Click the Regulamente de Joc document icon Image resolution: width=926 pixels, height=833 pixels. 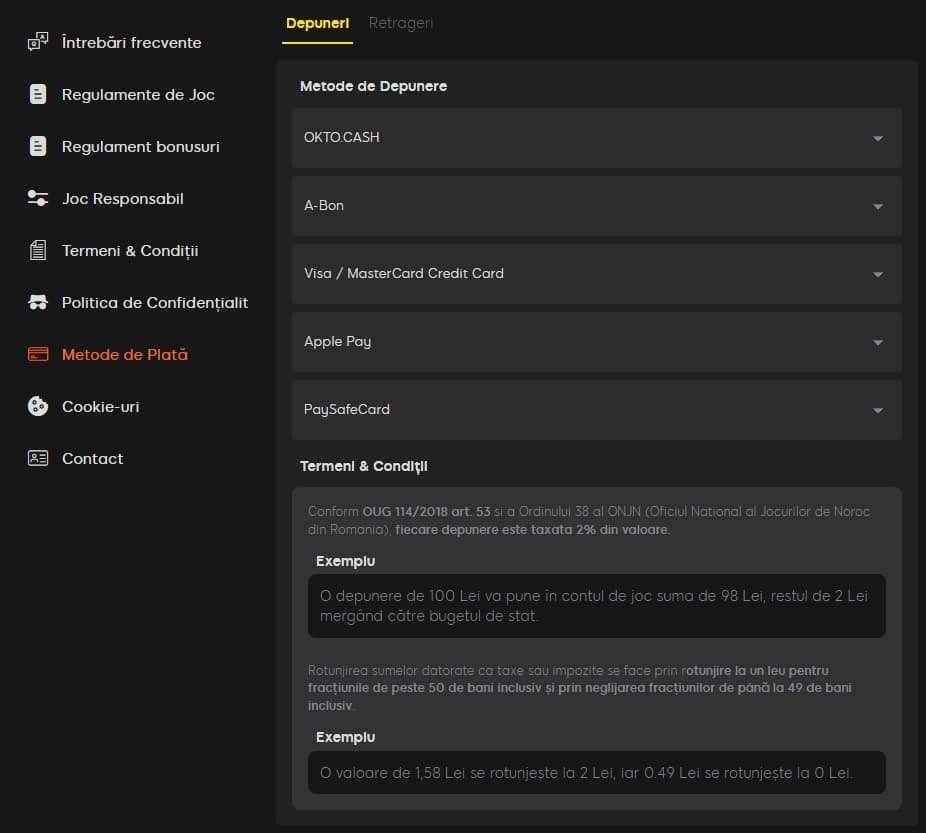point(38,95)
